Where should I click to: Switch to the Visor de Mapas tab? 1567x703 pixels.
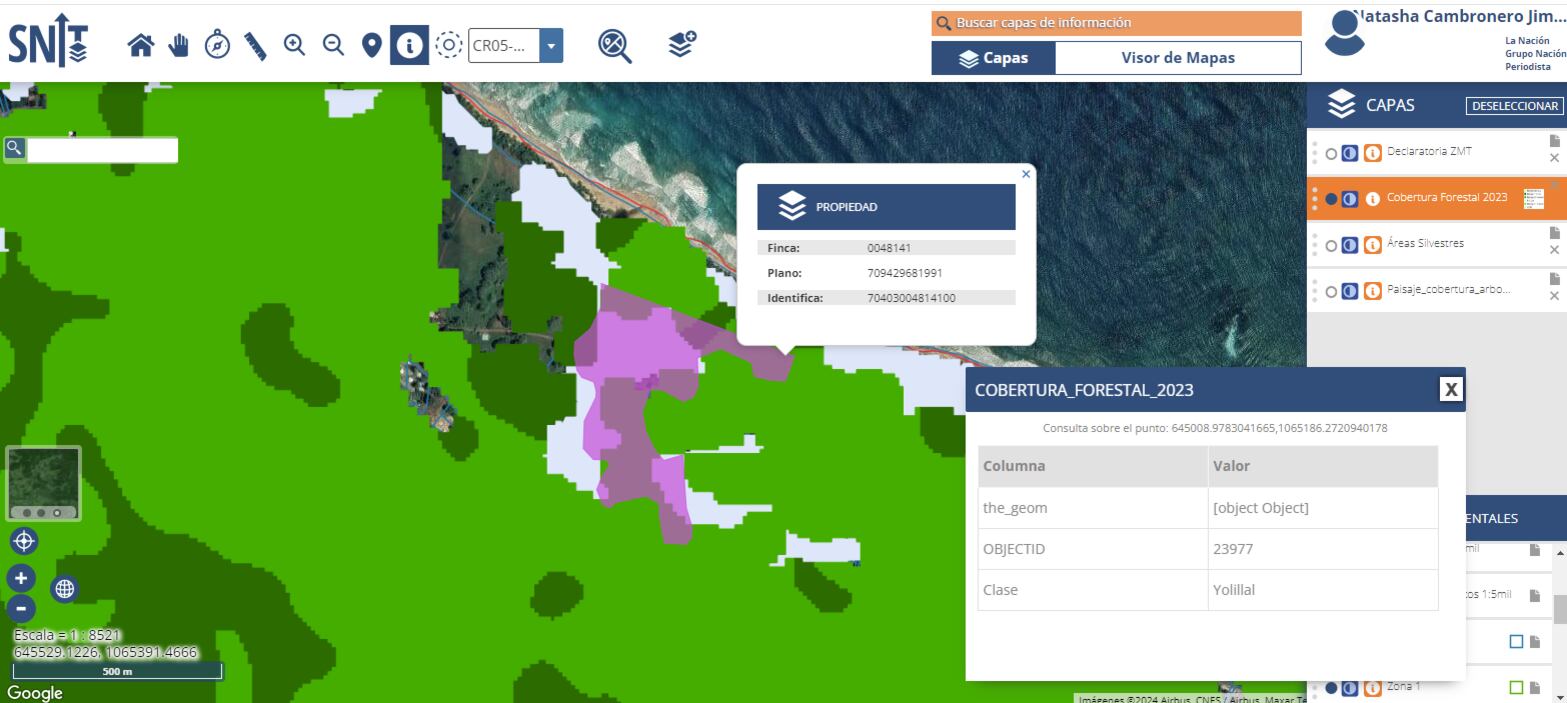click(1177, 58)
